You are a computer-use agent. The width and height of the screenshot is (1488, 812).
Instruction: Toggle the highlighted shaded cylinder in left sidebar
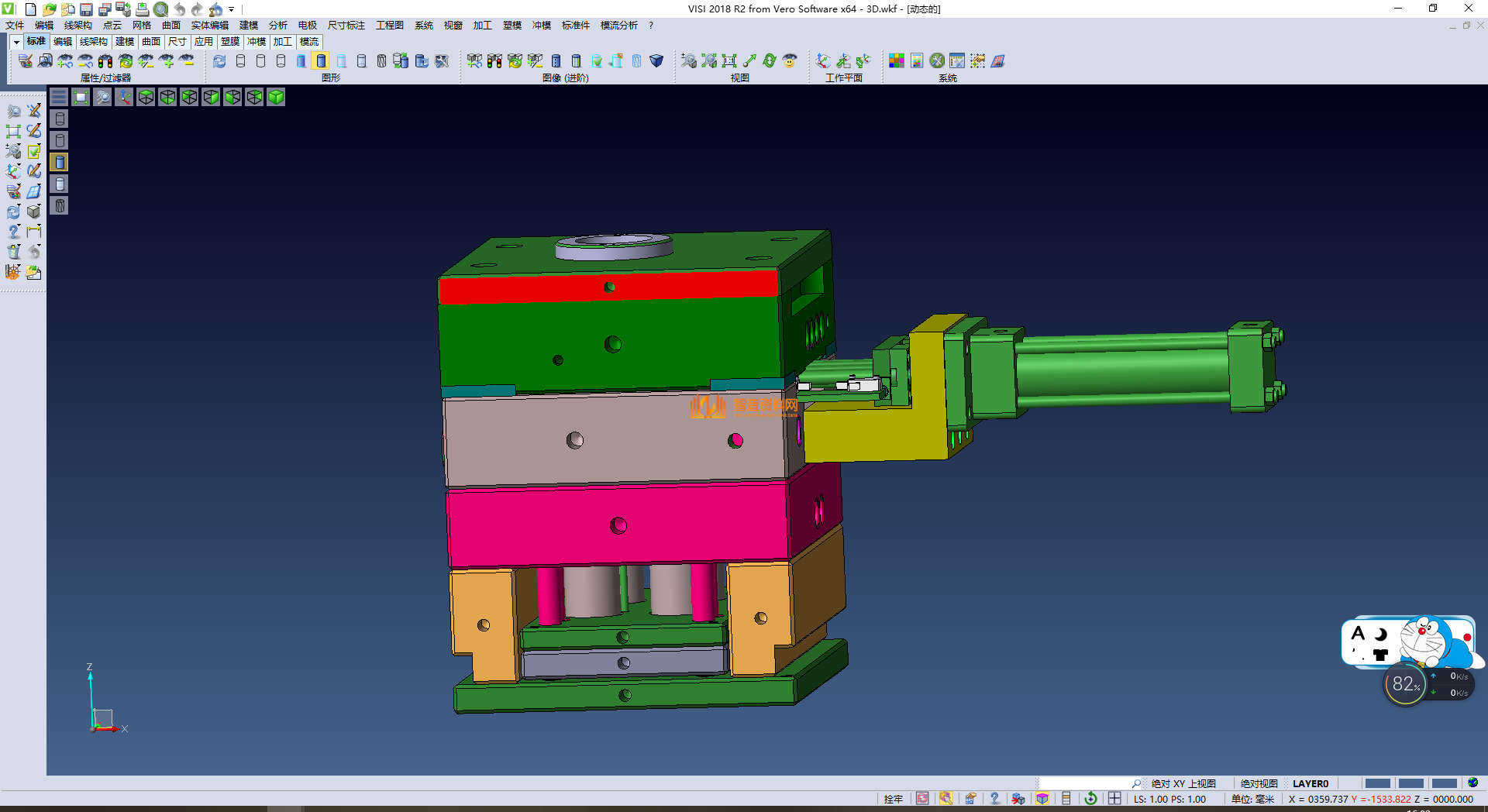click(x=60, y=162)
